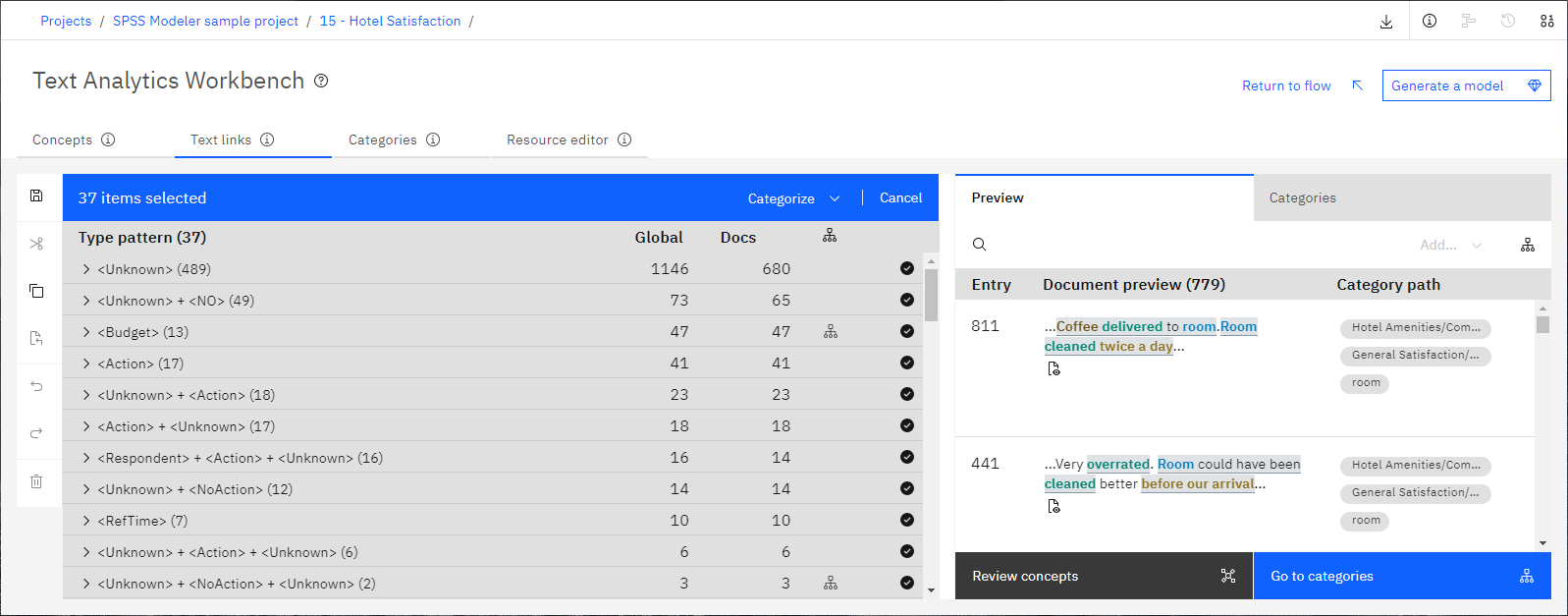Click Generate a model button
Image resolution: width=1568 pixels, height=616 pixels.
(x=1466, y=85)
